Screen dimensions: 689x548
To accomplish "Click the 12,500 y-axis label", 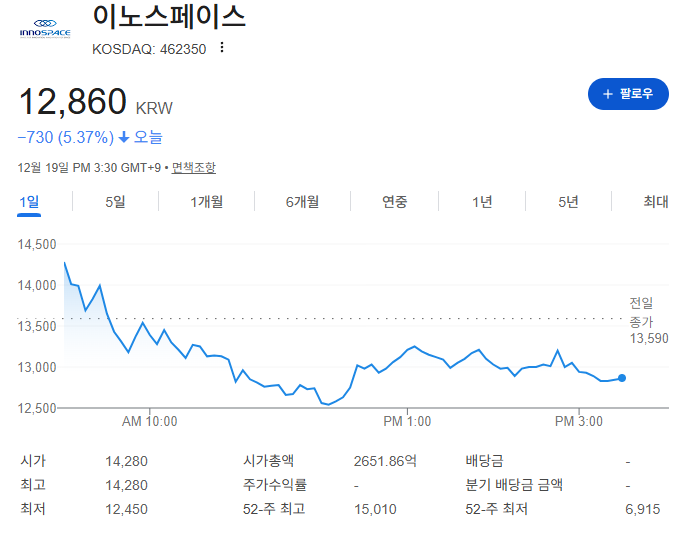I will pyautogui.click(x=37, y=408).
